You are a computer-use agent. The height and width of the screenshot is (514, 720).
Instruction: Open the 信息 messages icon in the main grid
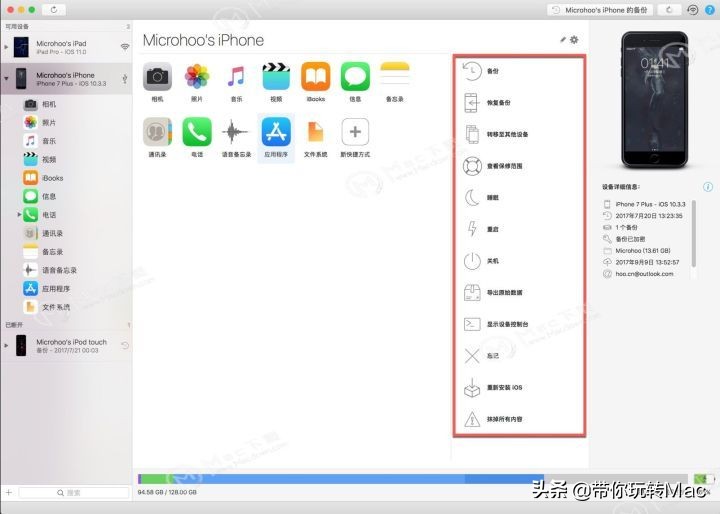click(x=355, y=77)
